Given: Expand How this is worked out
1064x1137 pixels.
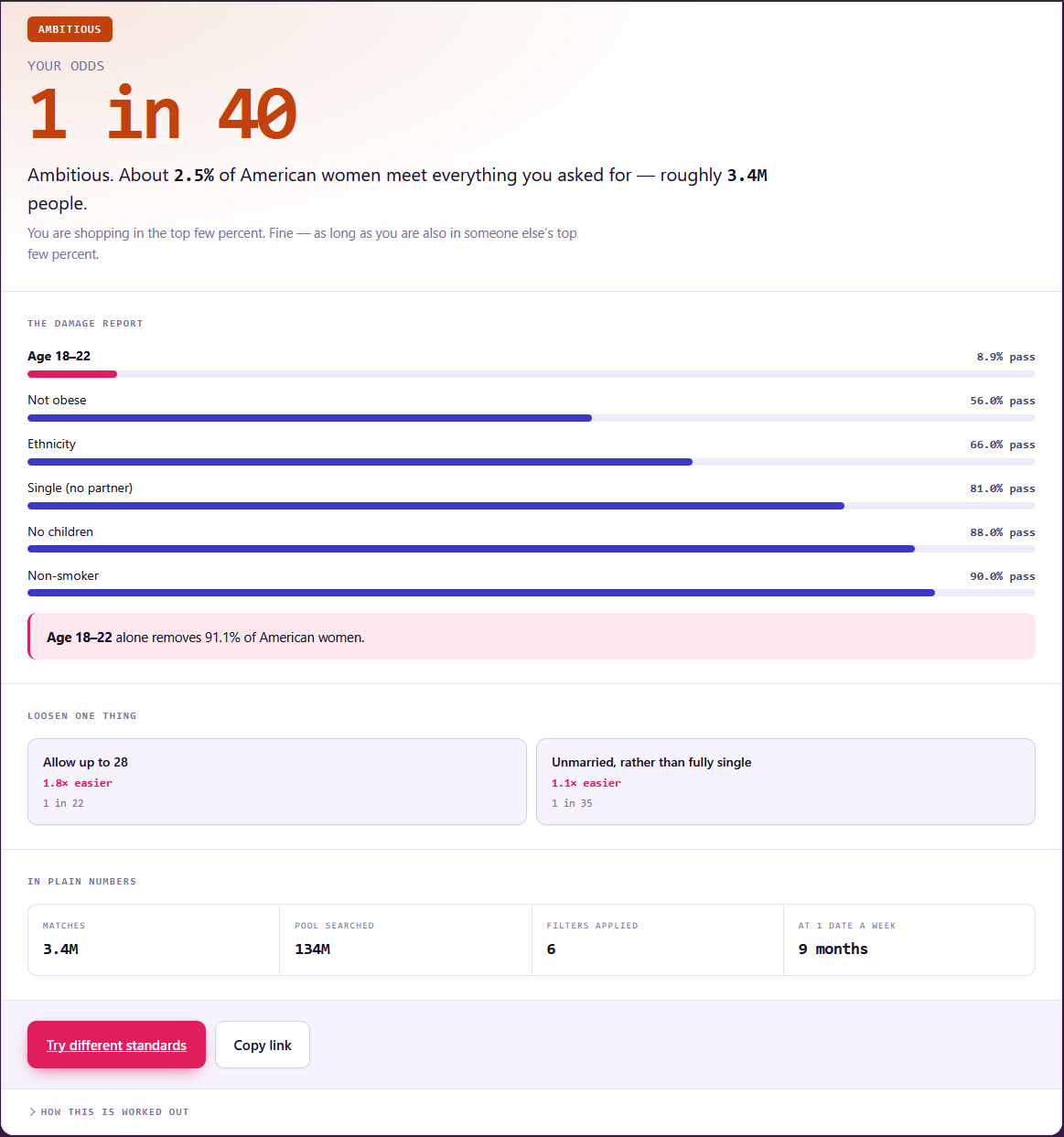Looking at the screenshot, I should [x=109, y=1112].
